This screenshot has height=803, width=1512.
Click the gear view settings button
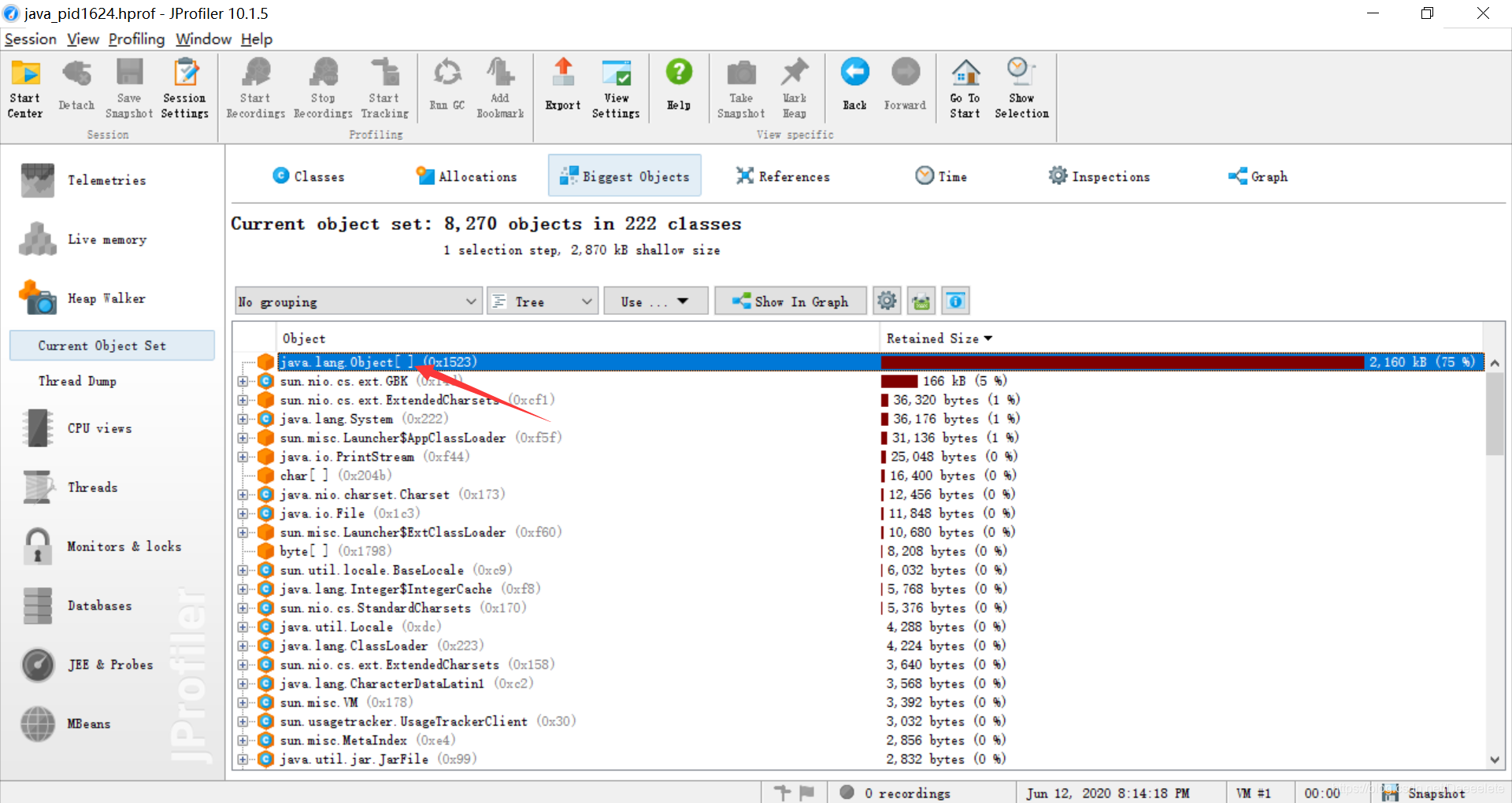click(x=887, y=301)
